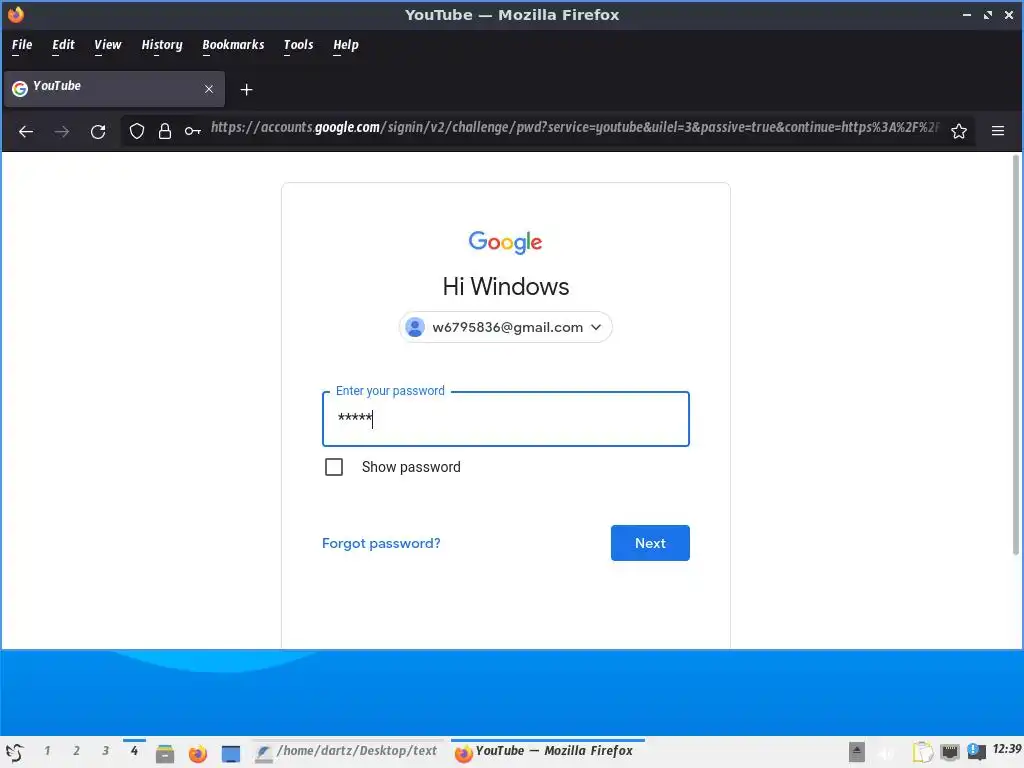Viewport: 1024px width, 768px height.
Task: Focus the Enter your password field
Action: 505,419
